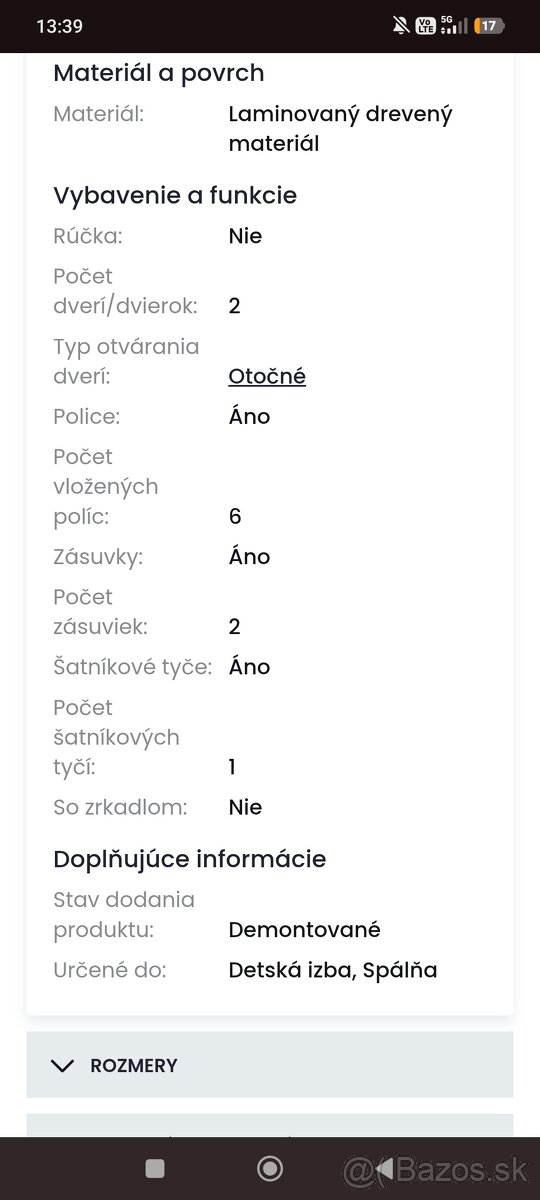Viewport: 540px width, 1200px height.
Task: Tap the VoLTE status indicator
Action: pos(425,26)
